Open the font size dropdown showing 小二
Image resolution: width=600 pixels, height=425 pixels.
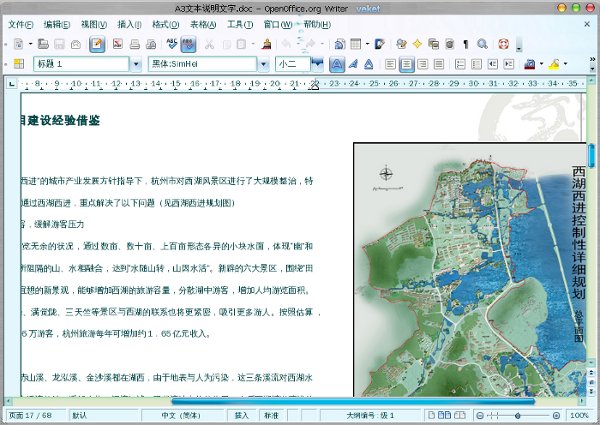(317, 64)
